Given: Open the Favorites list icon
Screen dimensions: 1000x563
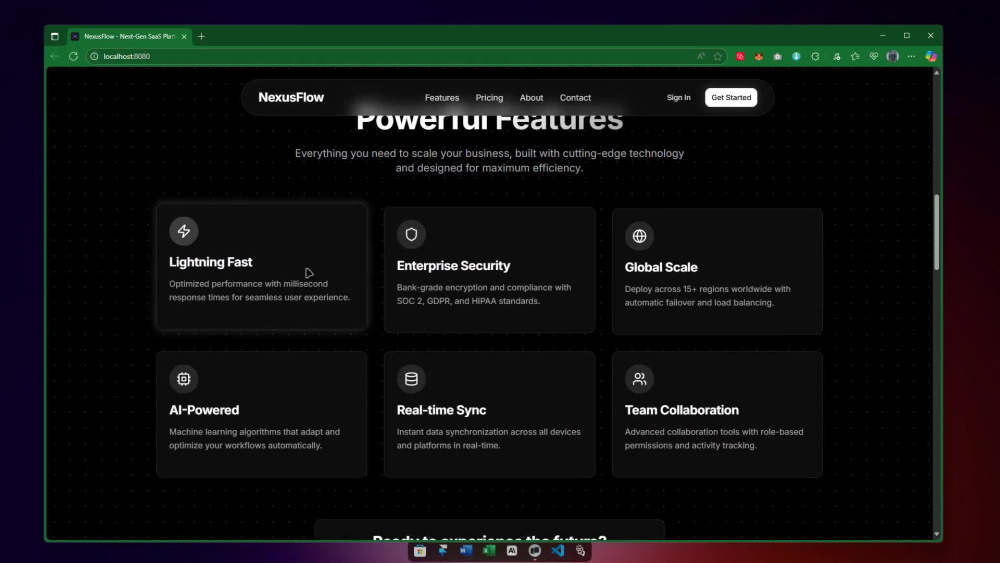Looking at the screenshot, I should [855, 56].
